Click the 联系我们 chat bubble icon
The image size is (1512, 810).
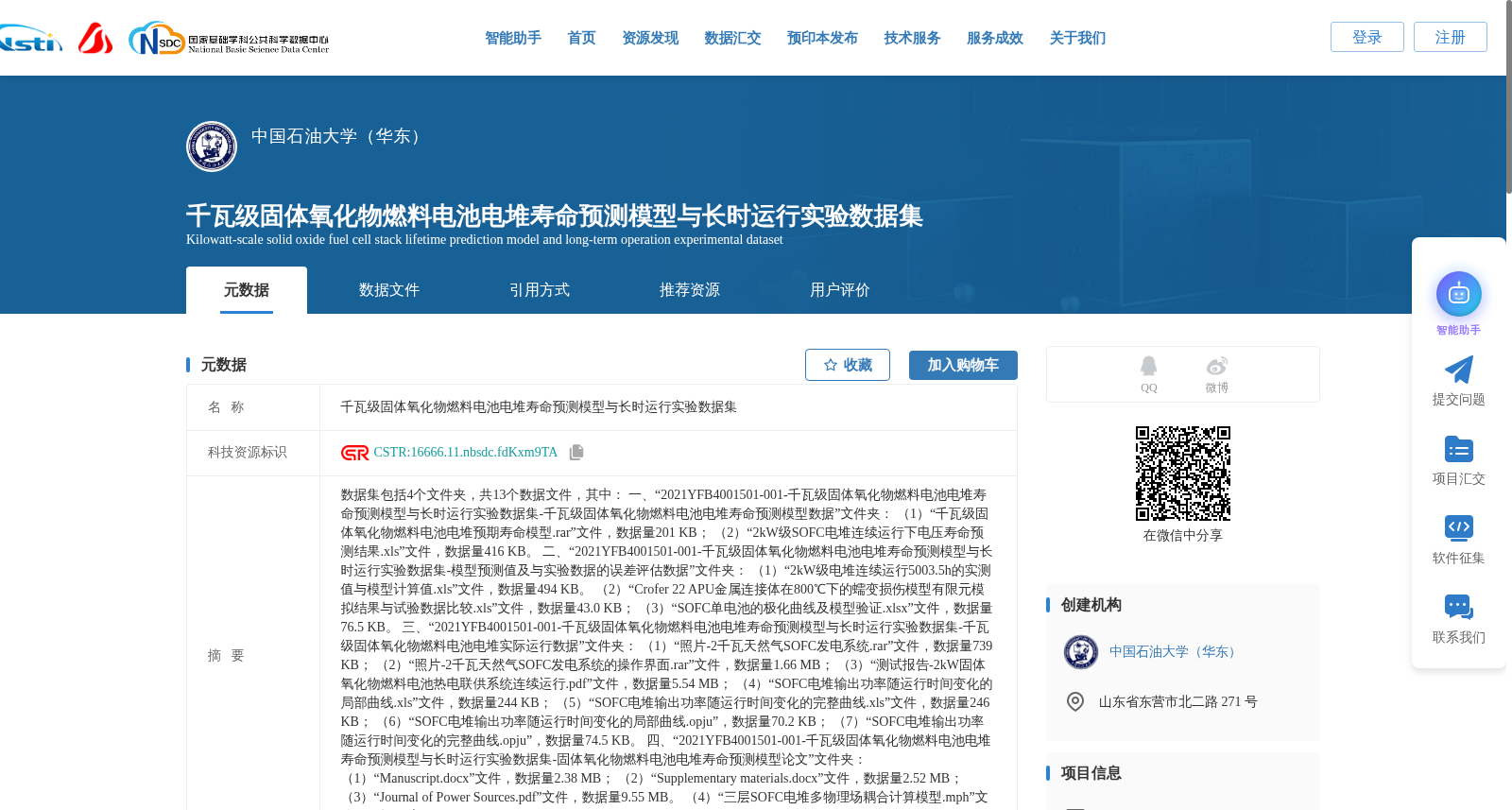click(x=1459, y=607)
